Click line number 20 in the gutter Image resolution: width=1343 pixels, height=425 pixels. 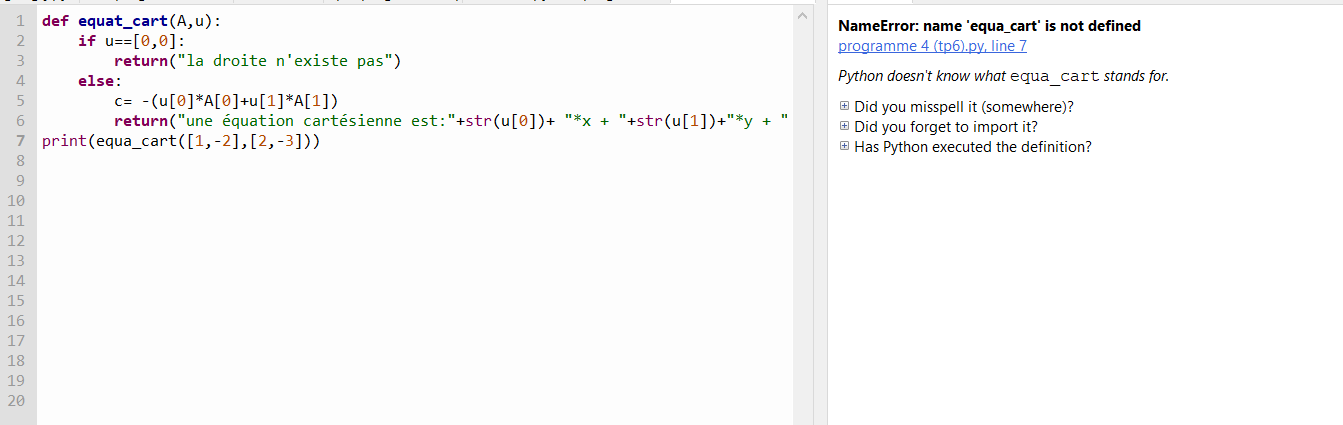(x=15, y=401)
